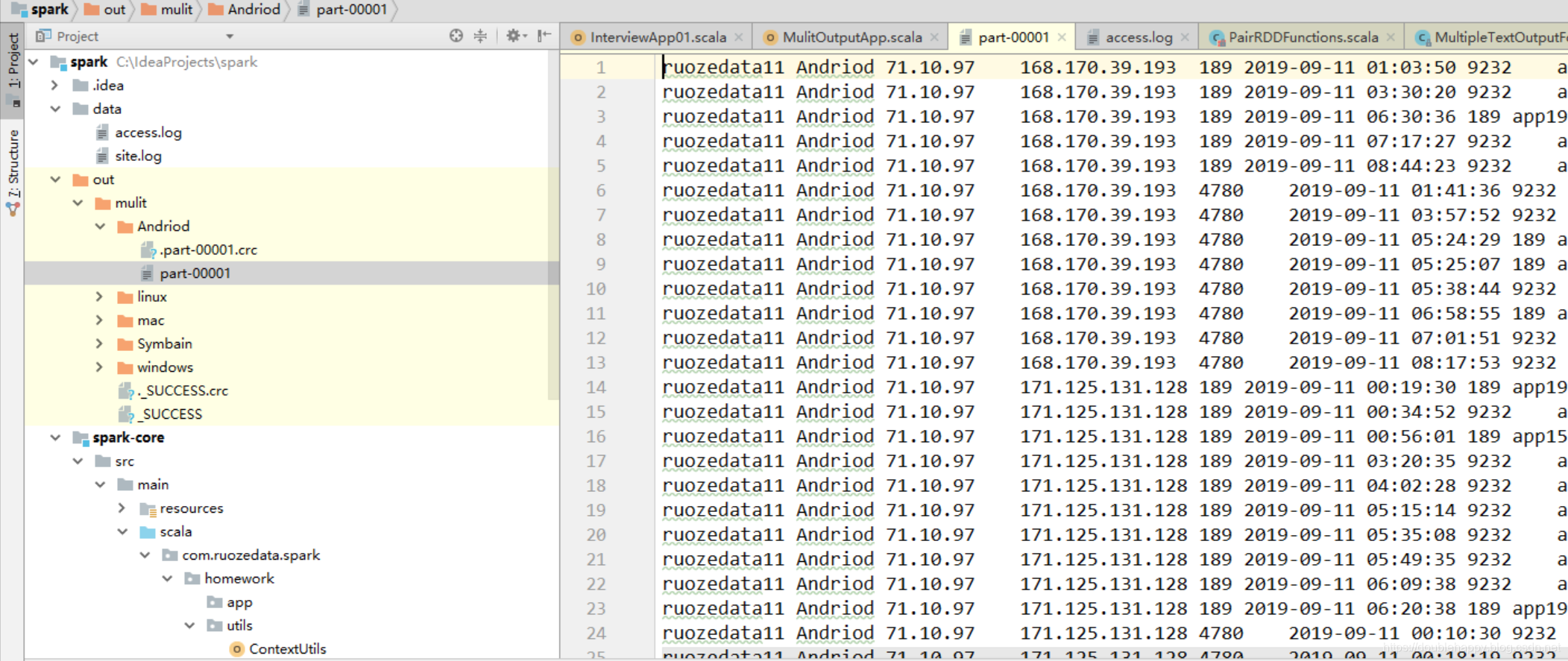Image resolution: width=1568 pixels, height=661 pixels.
Task: Open the ContextUtils Scala object
Action: (287, 649)
